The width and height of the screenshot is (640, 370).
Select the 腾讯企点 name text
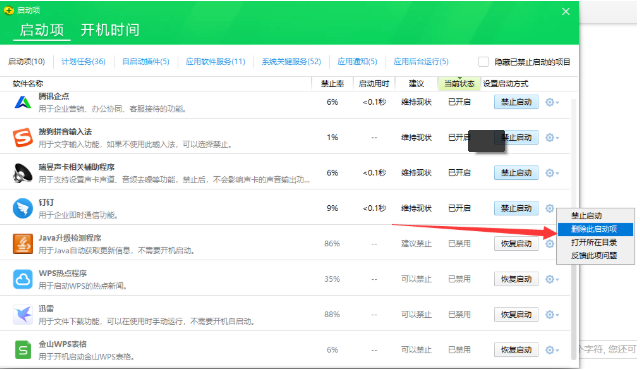pyautogui.click(x=54, y=96)
